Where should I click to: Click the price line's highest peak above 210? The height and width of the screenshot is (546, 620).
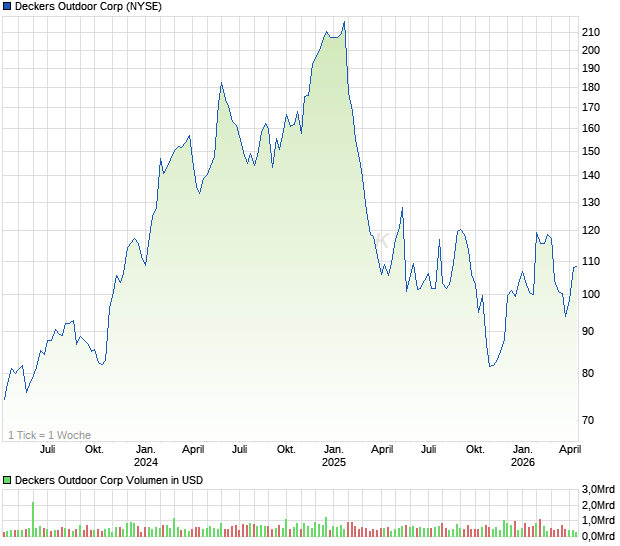coord(344,22)
